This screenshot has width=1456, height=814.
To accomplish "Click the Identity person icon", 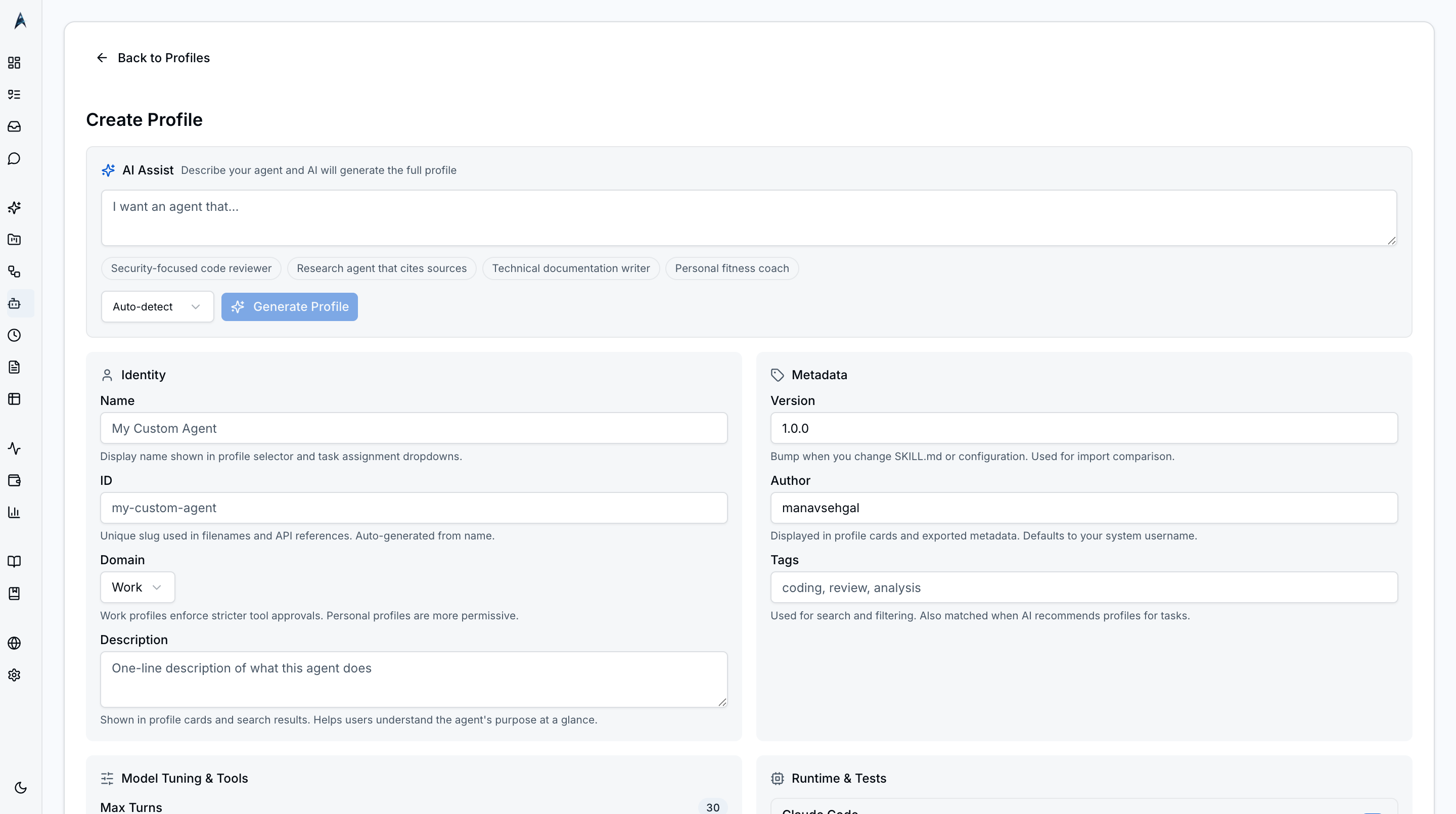I will (x=107, y=375).
